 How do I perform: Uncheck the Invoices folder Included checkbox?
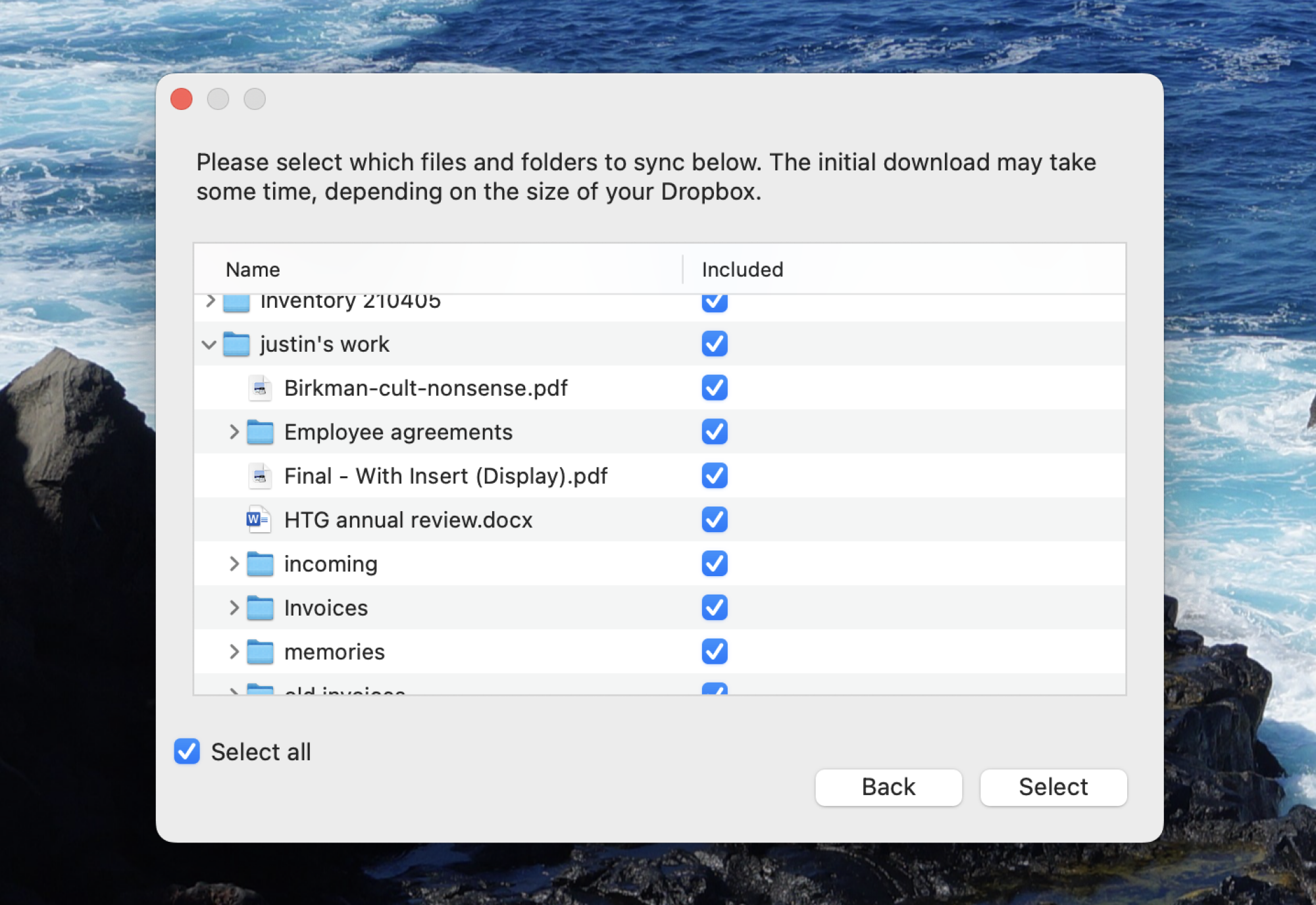(715, 608)
